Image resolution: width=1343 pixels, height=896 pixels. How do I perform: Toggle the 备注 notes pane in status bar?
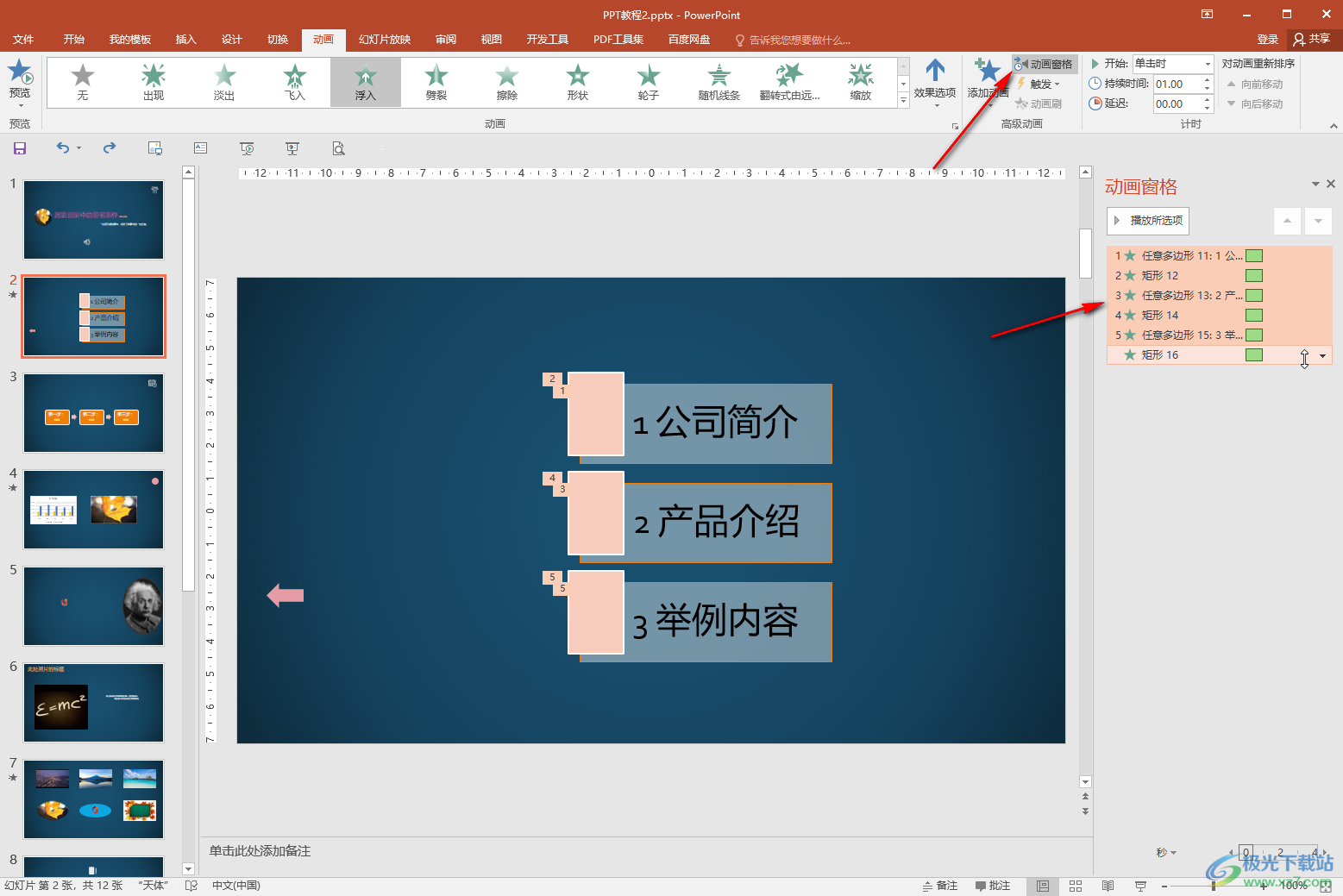tap(940, 886)
